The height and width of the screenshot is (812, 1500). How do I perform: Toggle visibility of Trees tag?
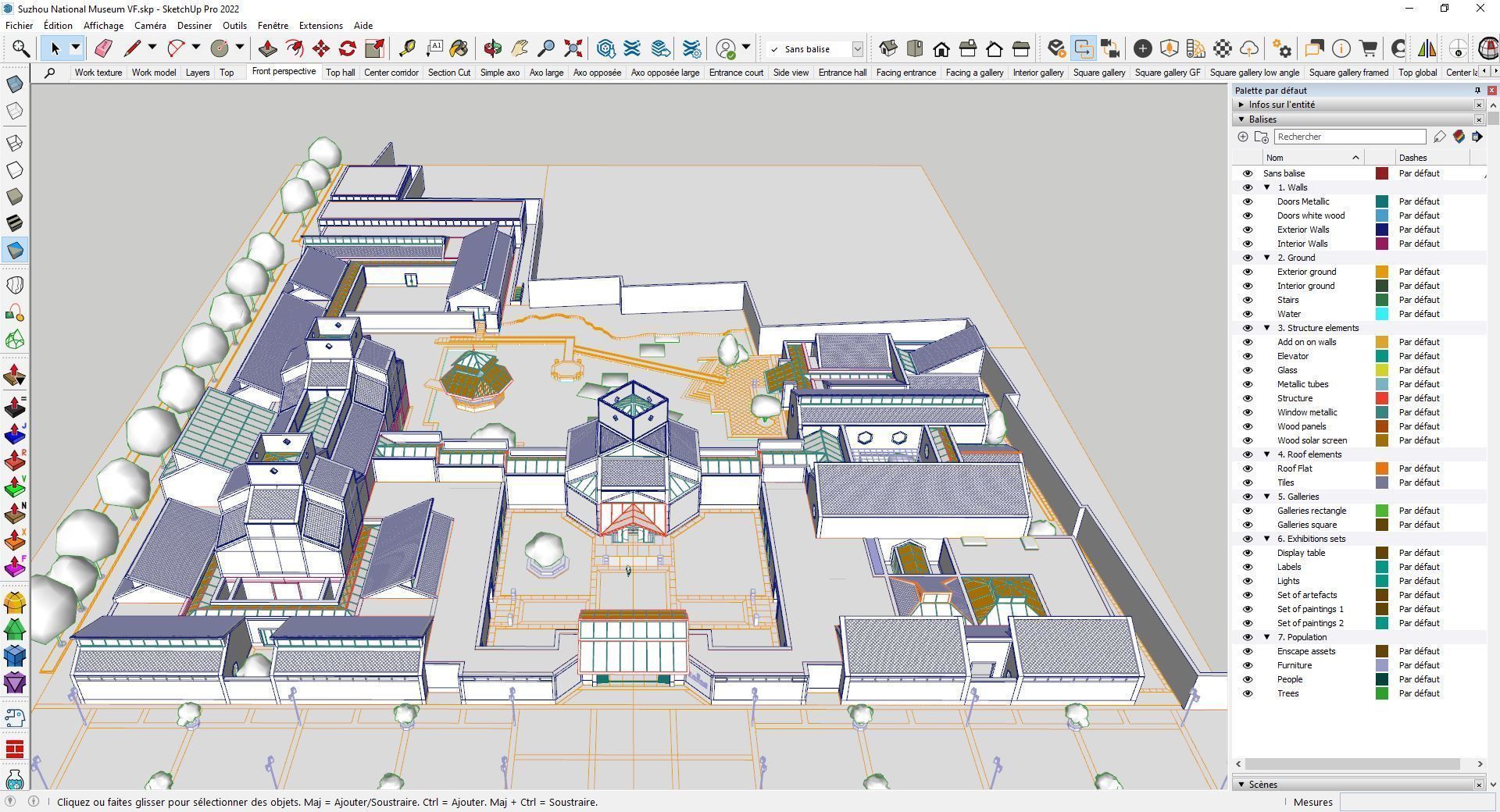(1247, 693)
